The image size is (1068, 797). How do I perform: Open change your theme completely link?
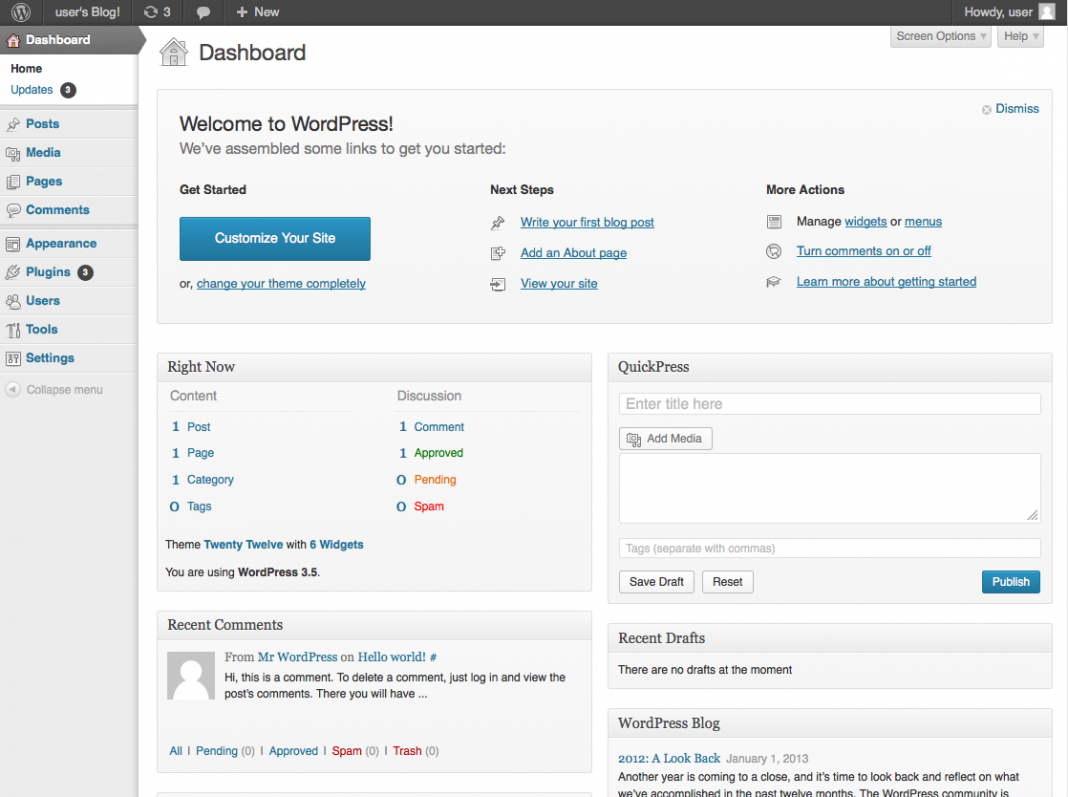pos(281,283)
